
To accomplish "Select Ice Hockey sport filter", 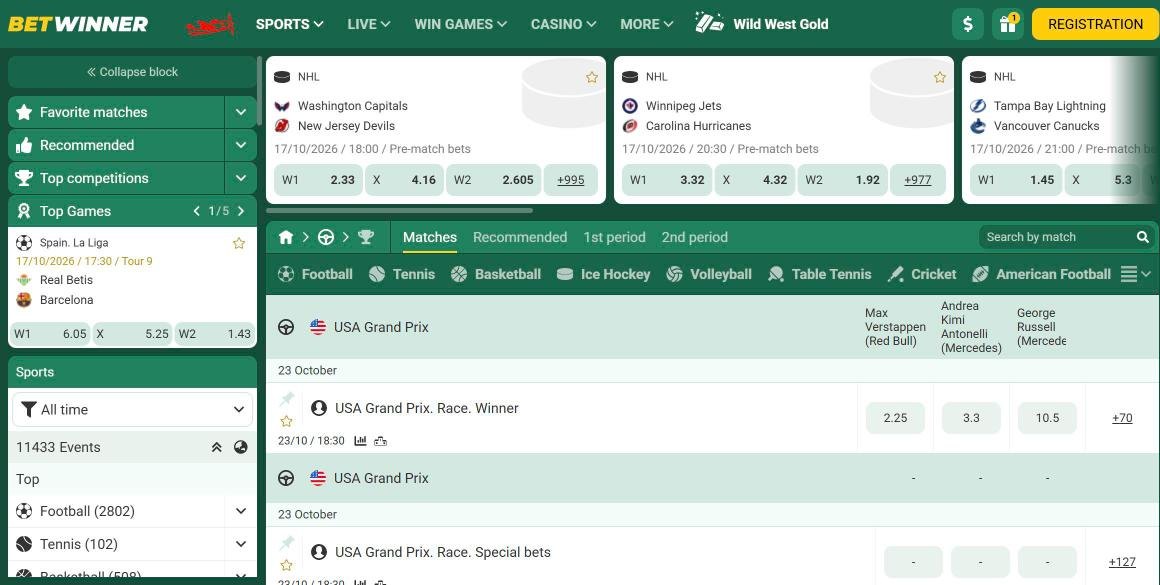I will pyautogui.click(x=603, y=274).
